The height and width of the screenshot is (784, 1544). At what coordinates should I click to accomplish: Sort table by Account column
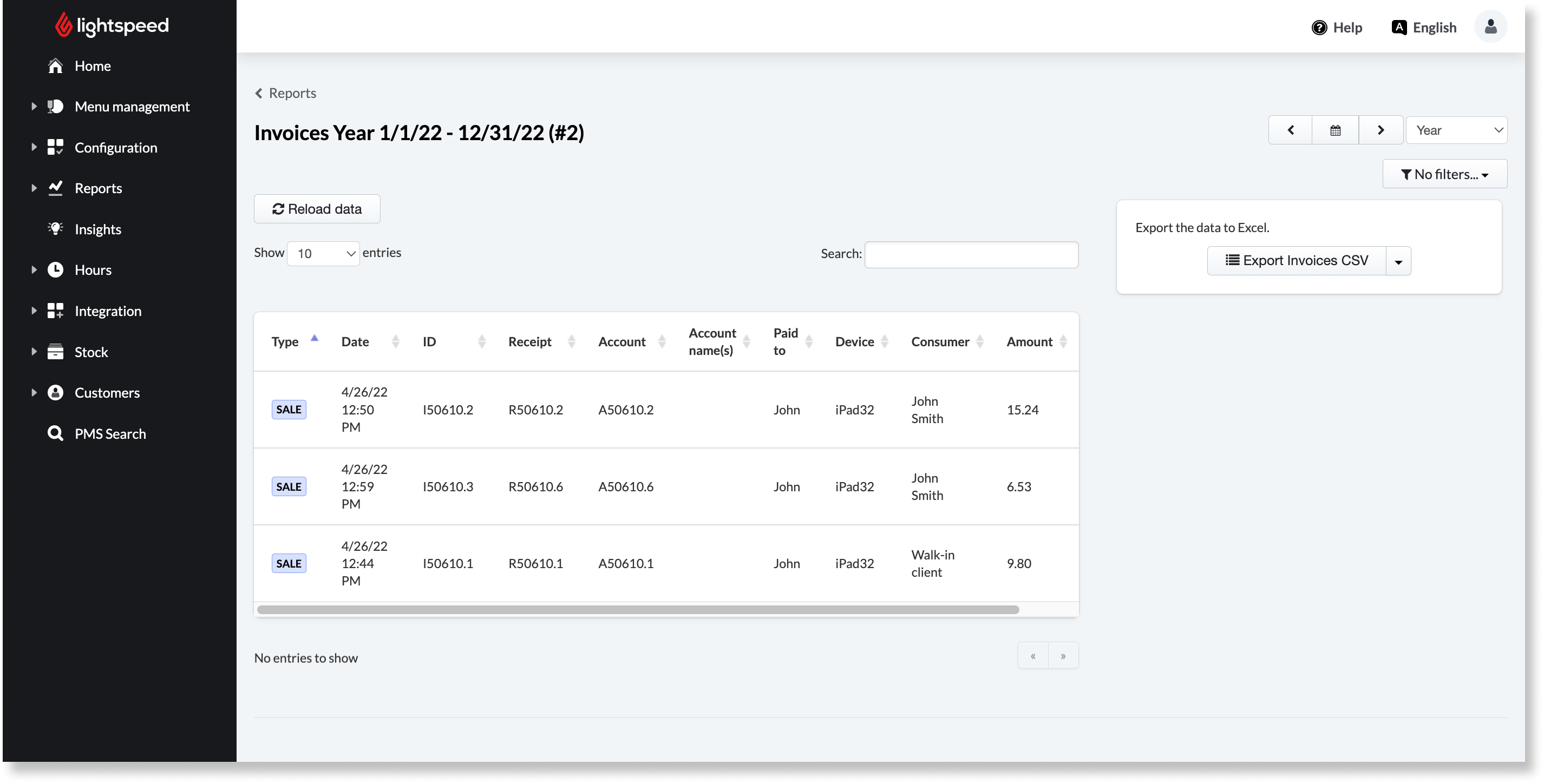click(632, 341)
